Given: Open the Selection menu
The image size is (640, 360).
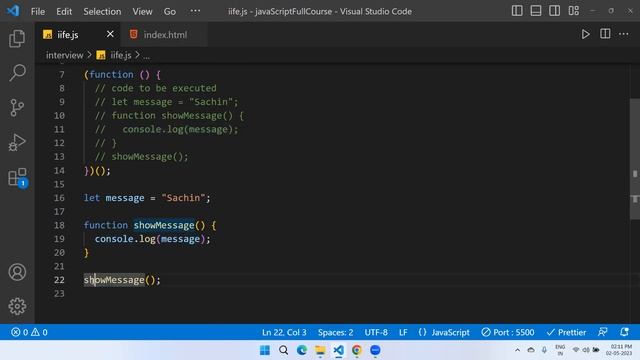Looking at the screenshot, I should 102,11.
